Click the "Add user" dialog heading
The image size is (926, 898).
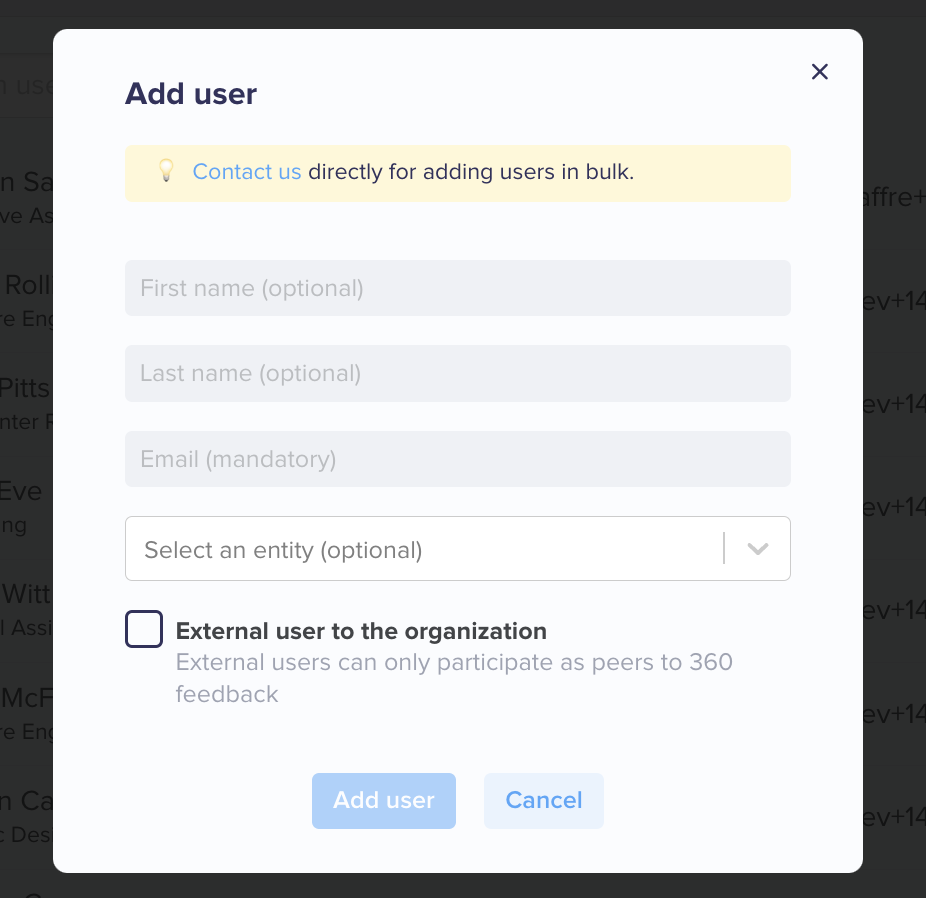191,94
